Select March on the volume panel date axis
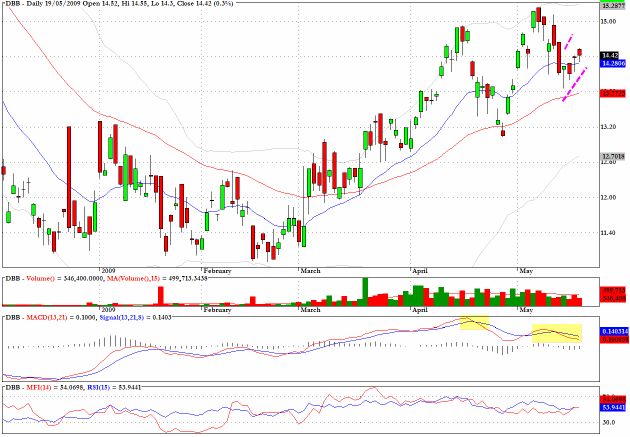 click(x=310, y=310)
